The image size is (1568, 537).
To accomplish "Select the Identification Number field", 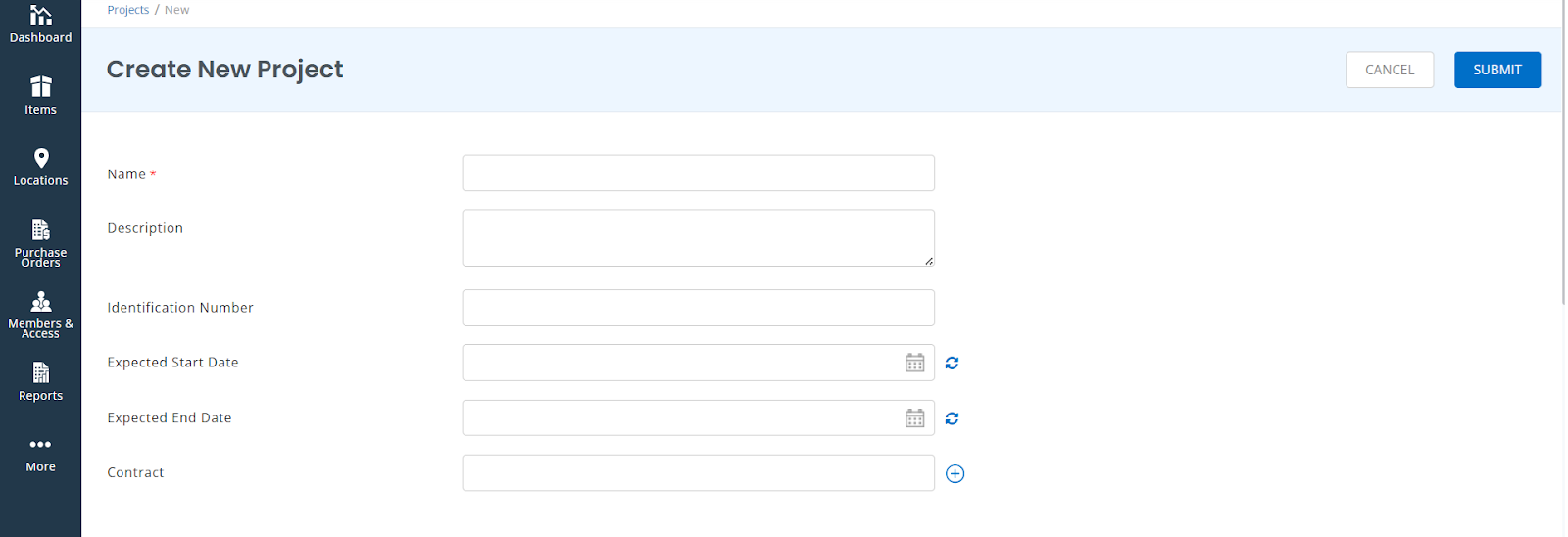I will coord(698,308).
